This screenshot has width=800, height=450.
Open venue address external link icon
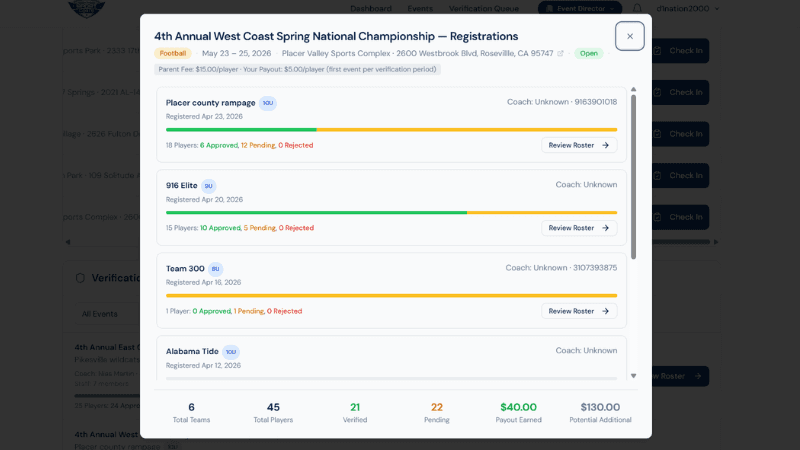560,54
